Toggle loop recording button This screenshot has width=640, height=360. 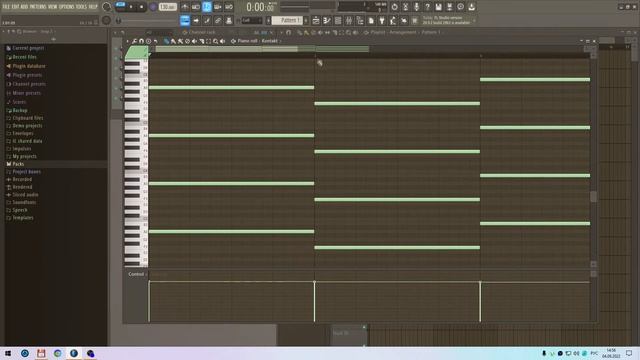(229, 7)
